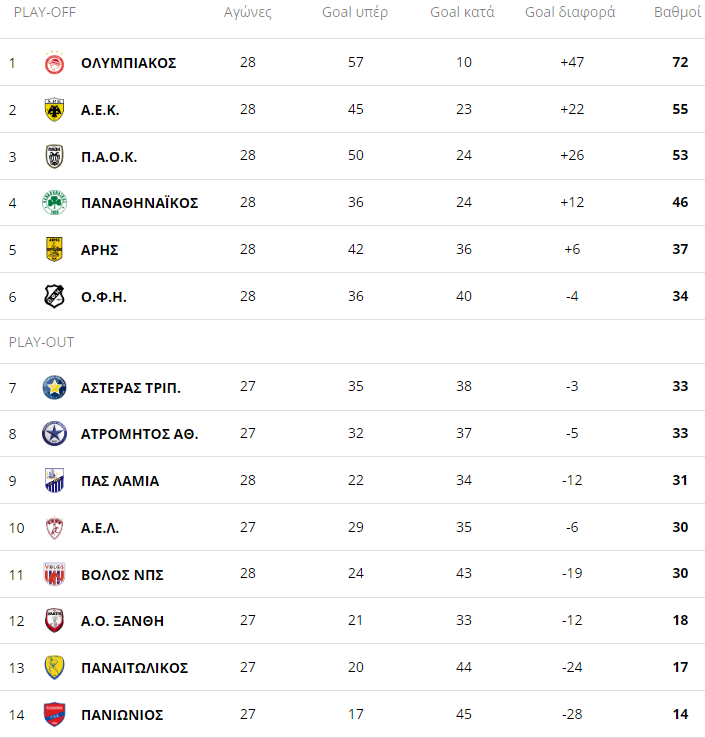Open the ΟΛΥΜΠΙΑΚΟΣ team name link
The width and height of the screenshot is (705, 738).
pyautogui.click(x=128, y=63)
